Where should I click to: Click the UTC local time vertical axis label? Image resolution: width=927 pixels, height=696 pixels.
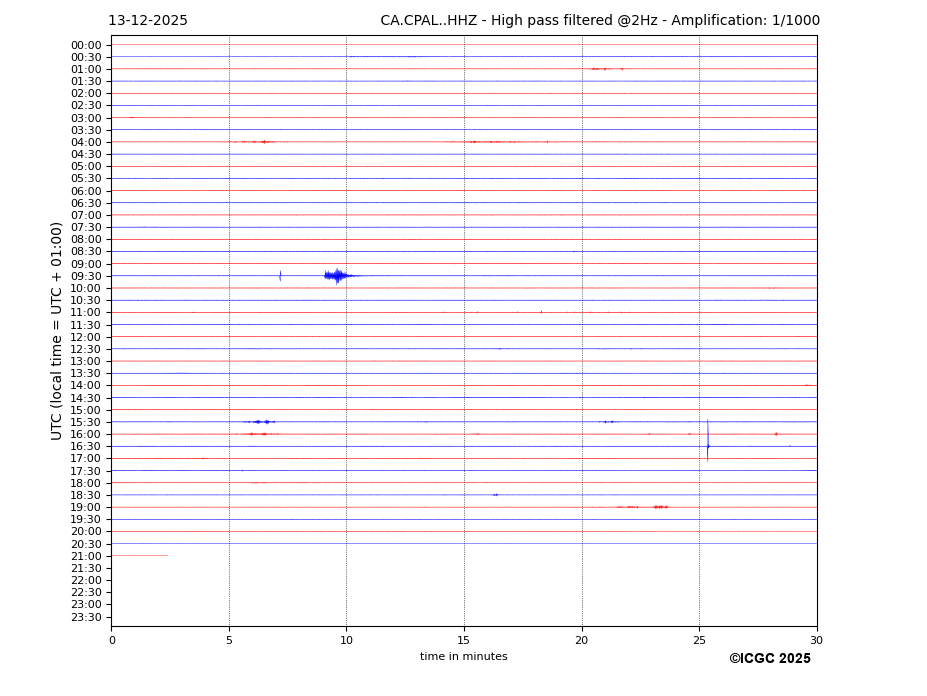coord(57,330)
